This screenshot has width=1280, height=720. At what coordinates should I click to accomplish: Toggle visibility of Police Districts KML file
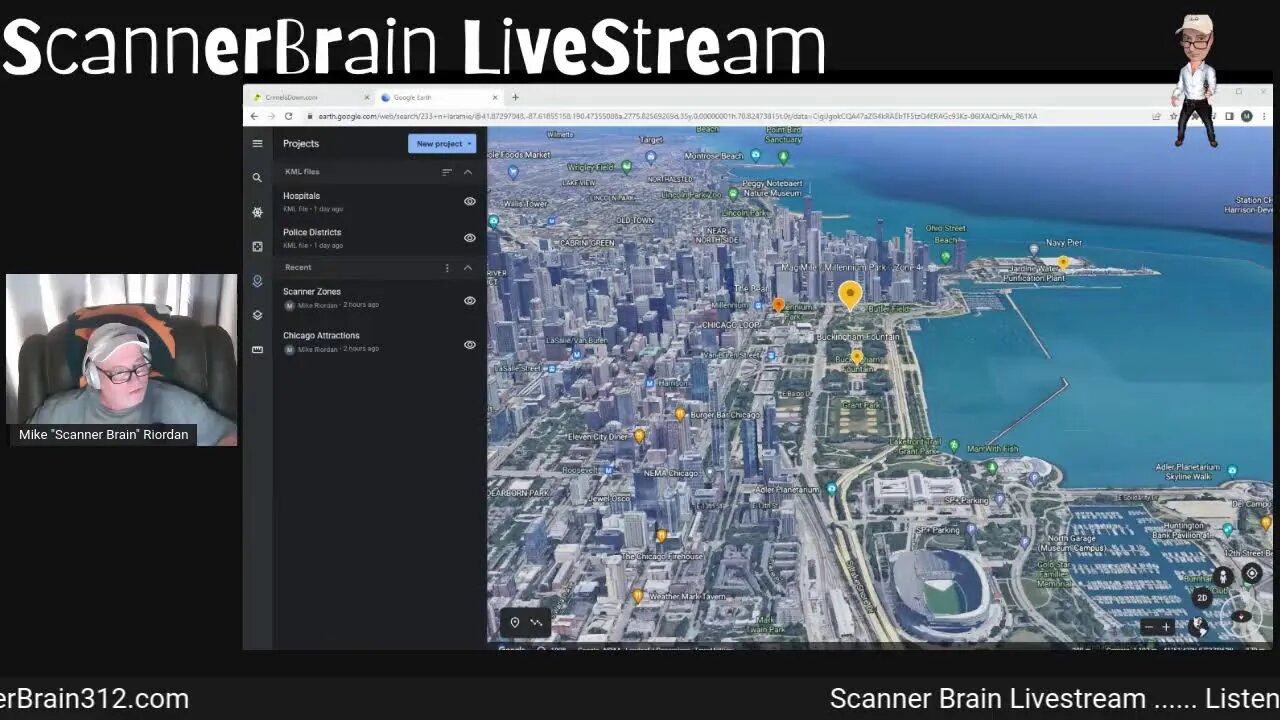(469, 238)
